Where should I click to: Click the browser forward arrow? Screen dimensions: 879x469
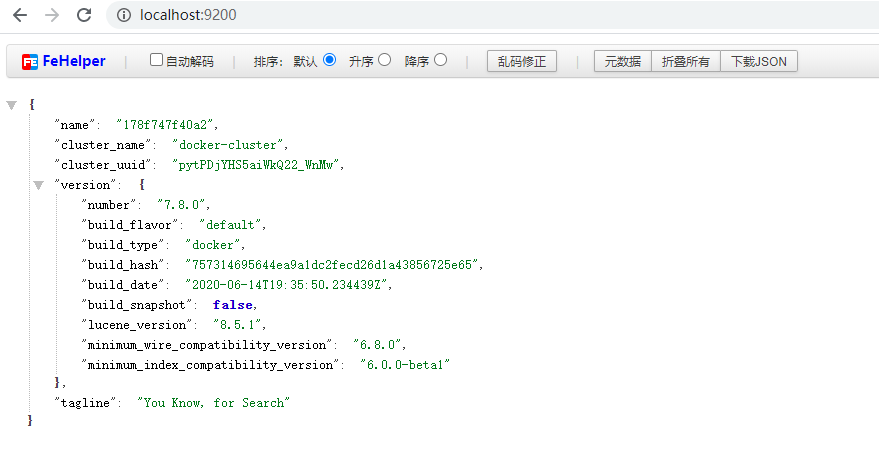click(x=52, y=15)
